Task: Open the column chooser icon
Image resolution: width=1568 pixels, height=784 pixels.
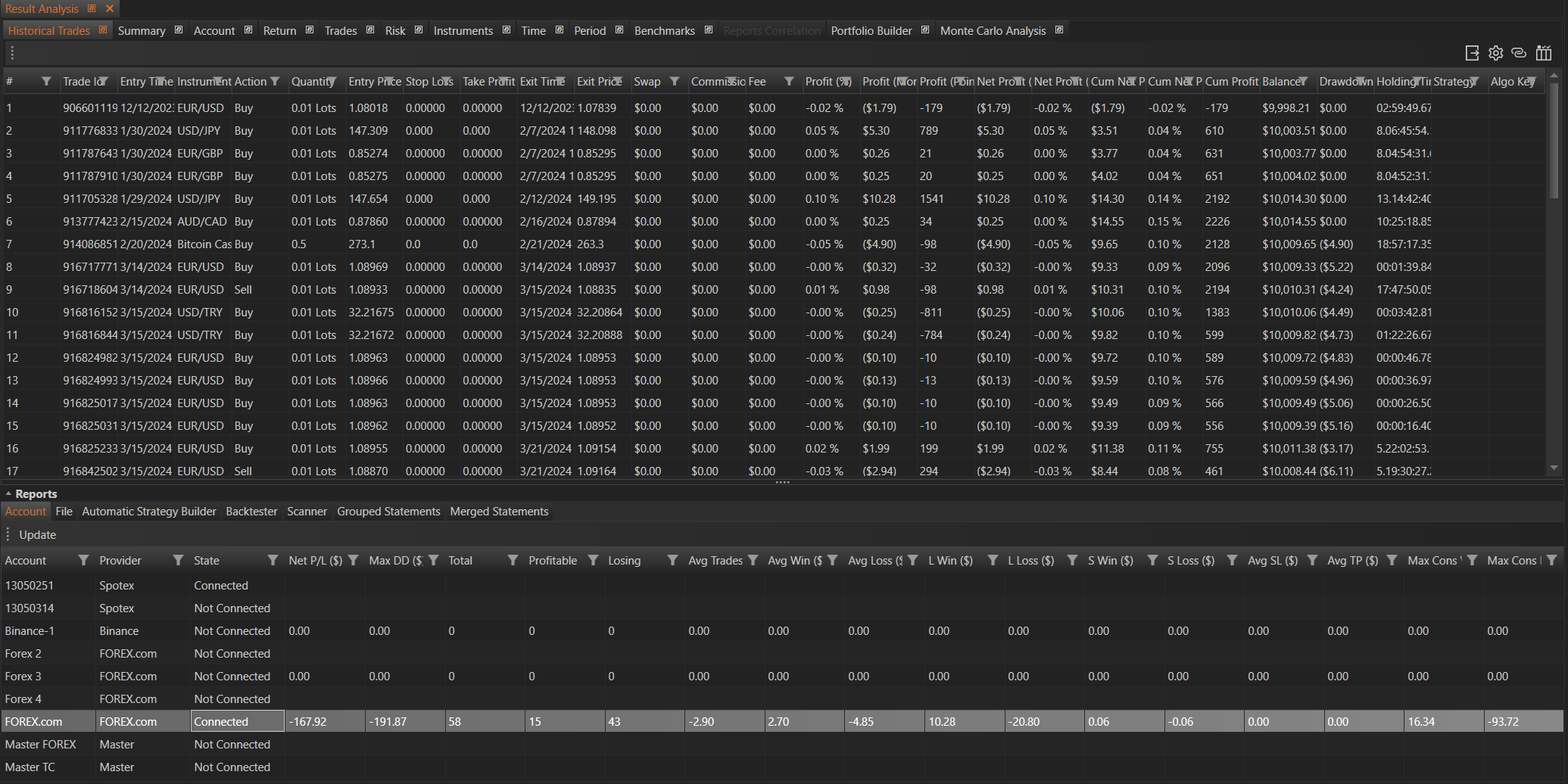Action: coord(1544,53)
